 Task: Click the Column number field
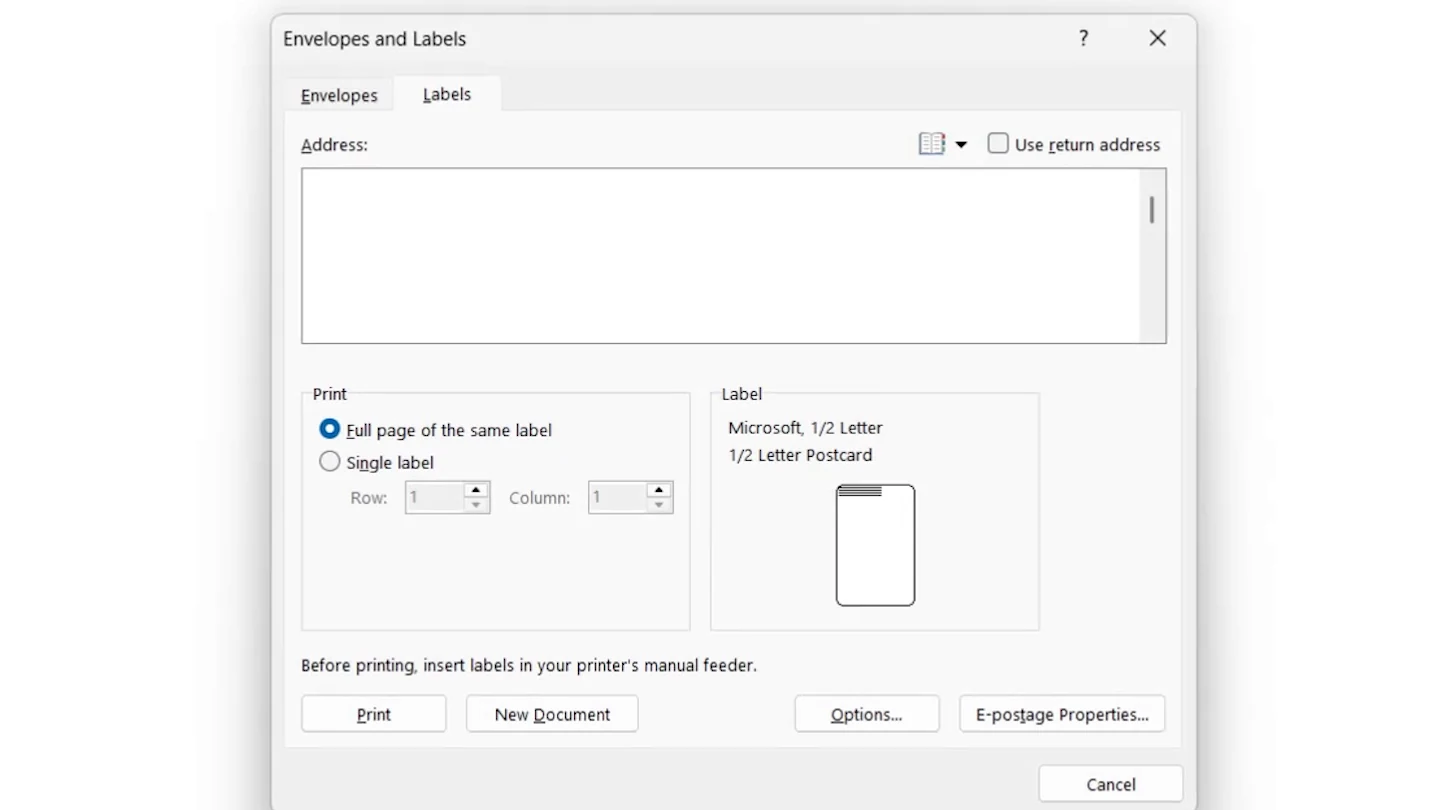[x=617, y=497]
